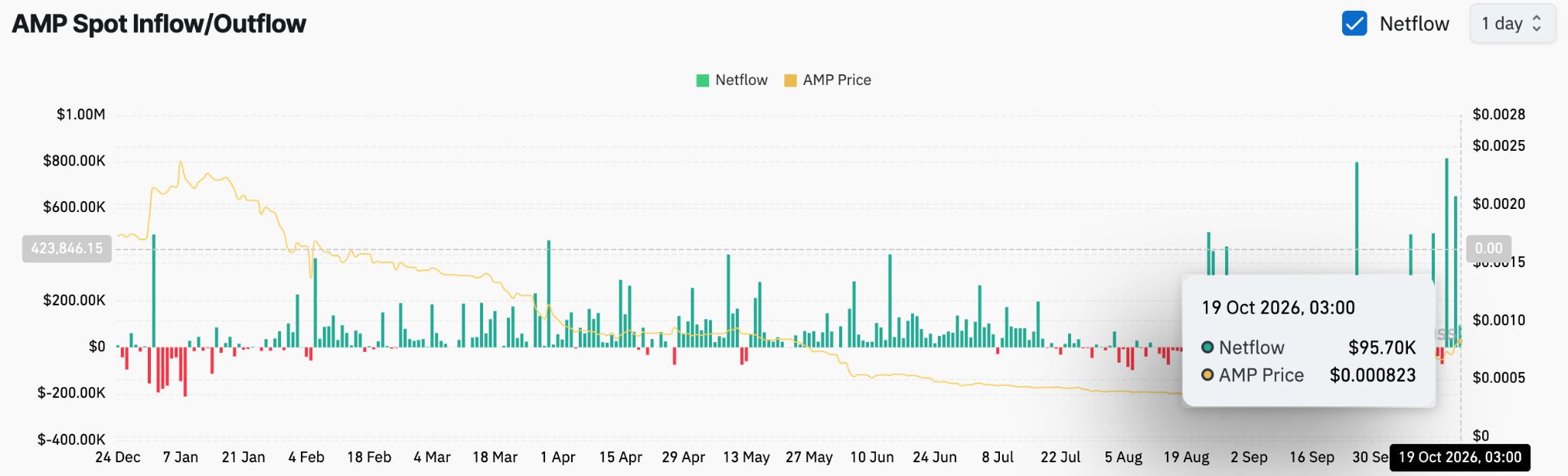Click the $0.0028 label on the right axis
The width and height of the screenshot is (1568, 476).
[1499, 115]
